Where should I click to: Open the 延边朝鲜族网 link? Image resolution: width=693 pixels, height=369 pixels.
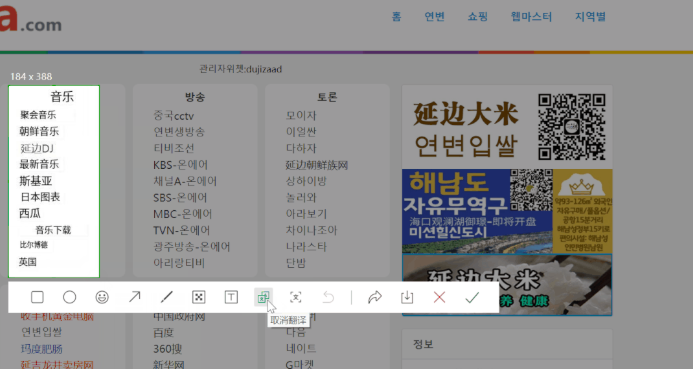pyautogui.click(x=316, y=165)
